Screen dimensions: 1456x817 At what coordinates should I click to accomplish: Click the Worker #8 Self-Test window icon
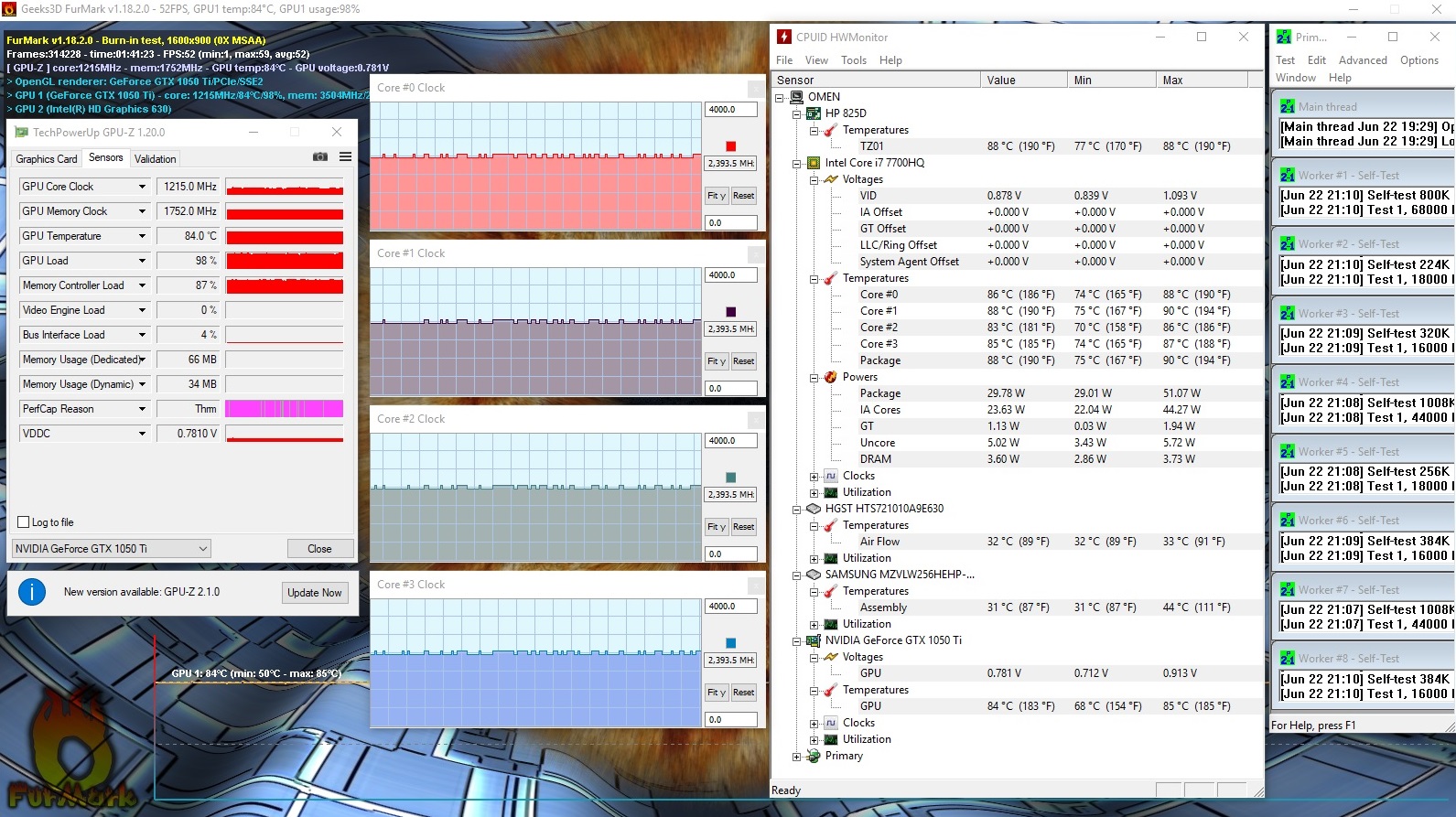[x=1288, y=658]
